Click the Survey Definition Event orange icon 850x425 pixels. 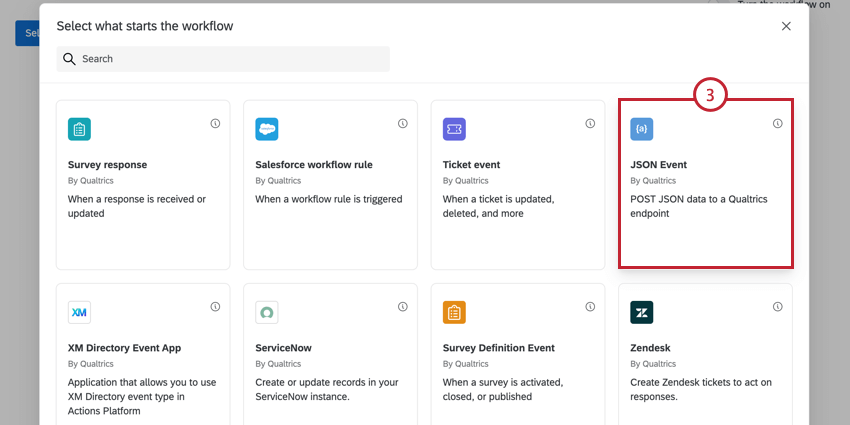point(454,312)
